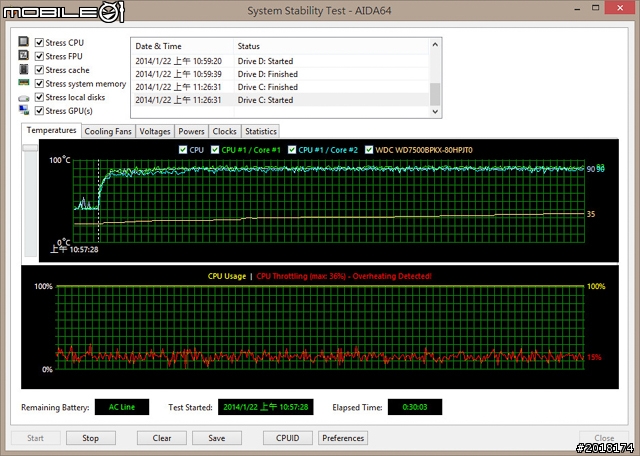
Task: Click the memory module icon beside Stress system memory
Action: (x=24, y=82)
